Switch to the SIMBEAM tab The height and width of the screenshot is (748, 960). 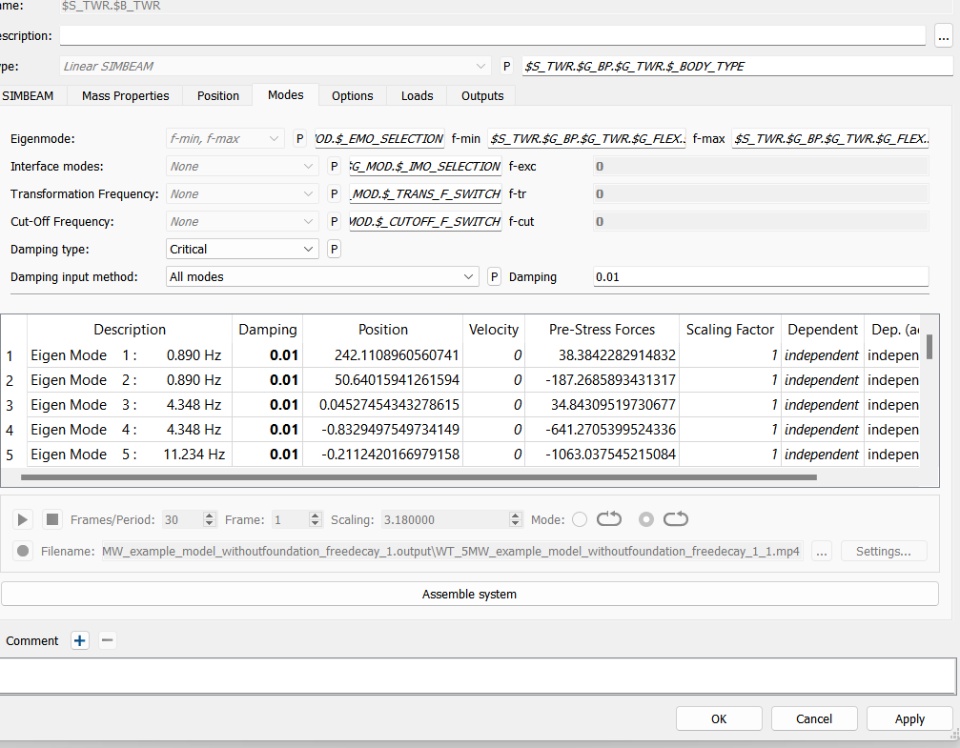point(28,95)
